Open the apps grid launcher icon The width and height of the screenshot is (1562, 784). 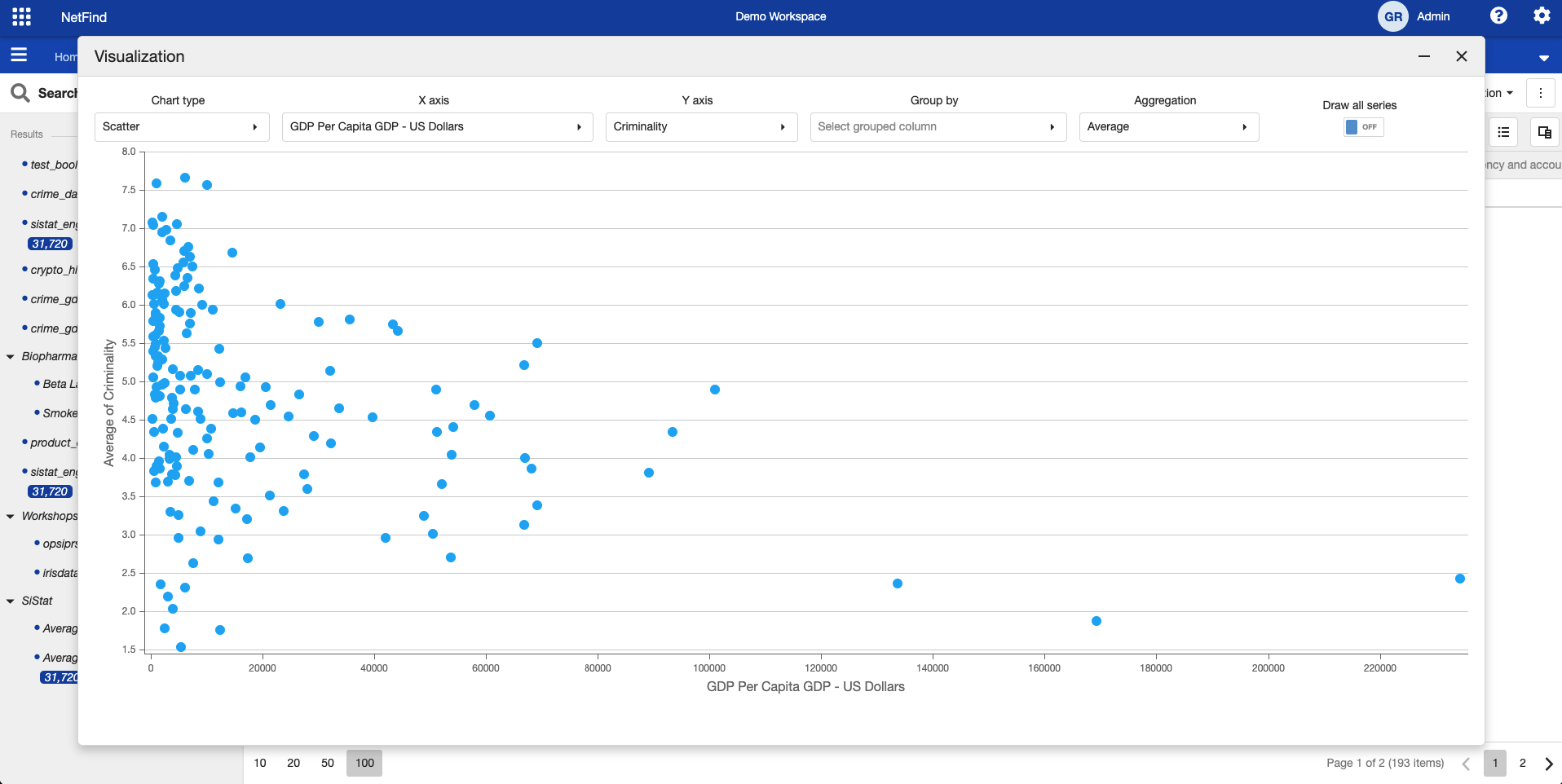coord(22,16)
